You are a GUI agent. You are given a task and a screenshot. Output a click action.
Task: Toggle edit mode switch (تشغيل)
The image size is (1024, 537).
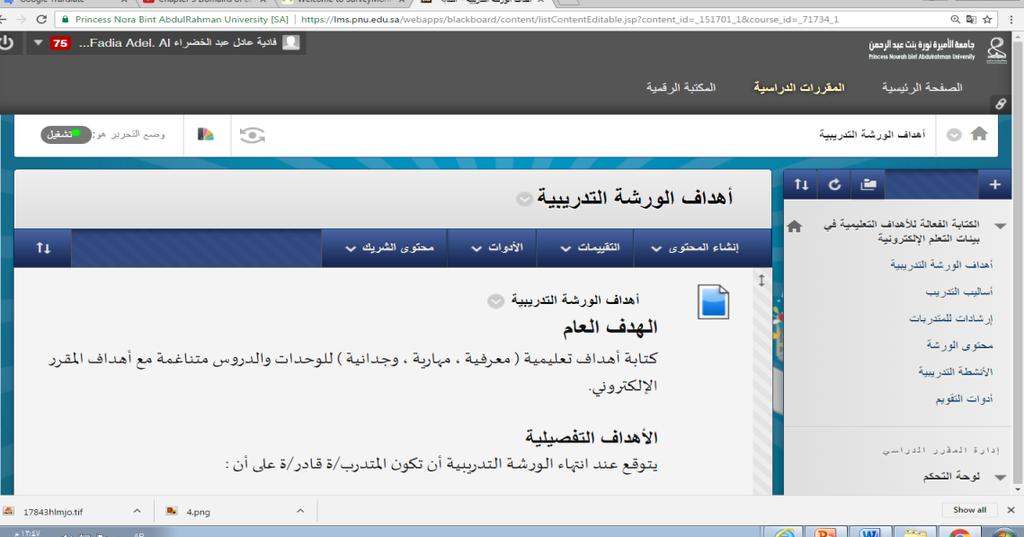(x=66, y=135)
